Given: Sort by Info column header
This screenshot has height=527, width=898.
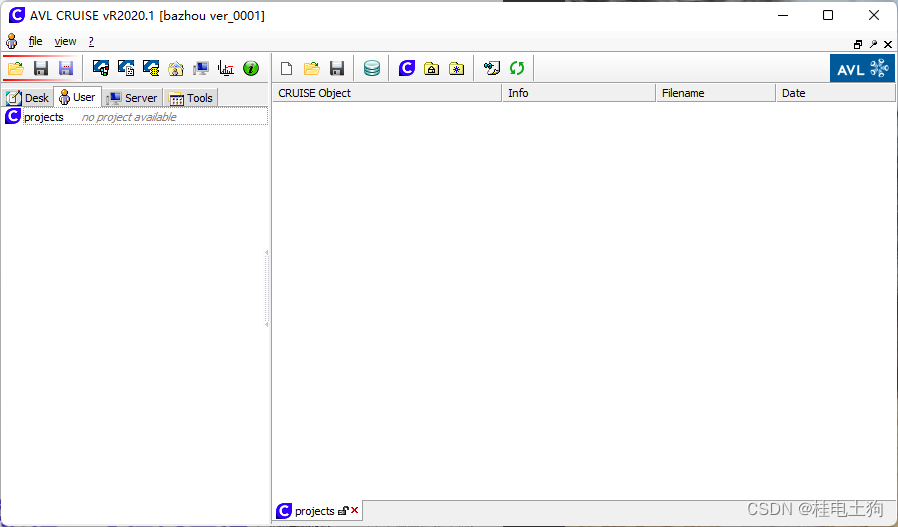Looking at the screenshot, I should pyautogui.click(x=578, y=93).
